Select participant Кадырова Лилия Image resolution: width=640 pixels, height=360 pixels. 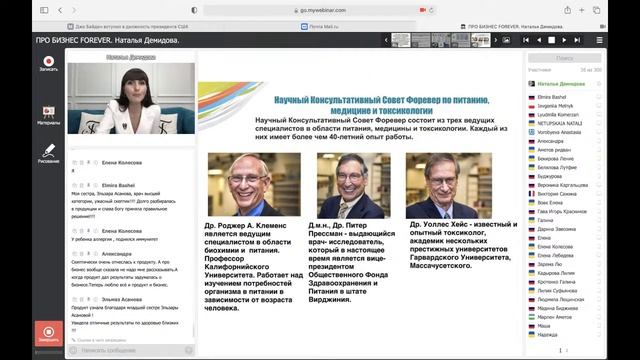[x=556, y=273]
